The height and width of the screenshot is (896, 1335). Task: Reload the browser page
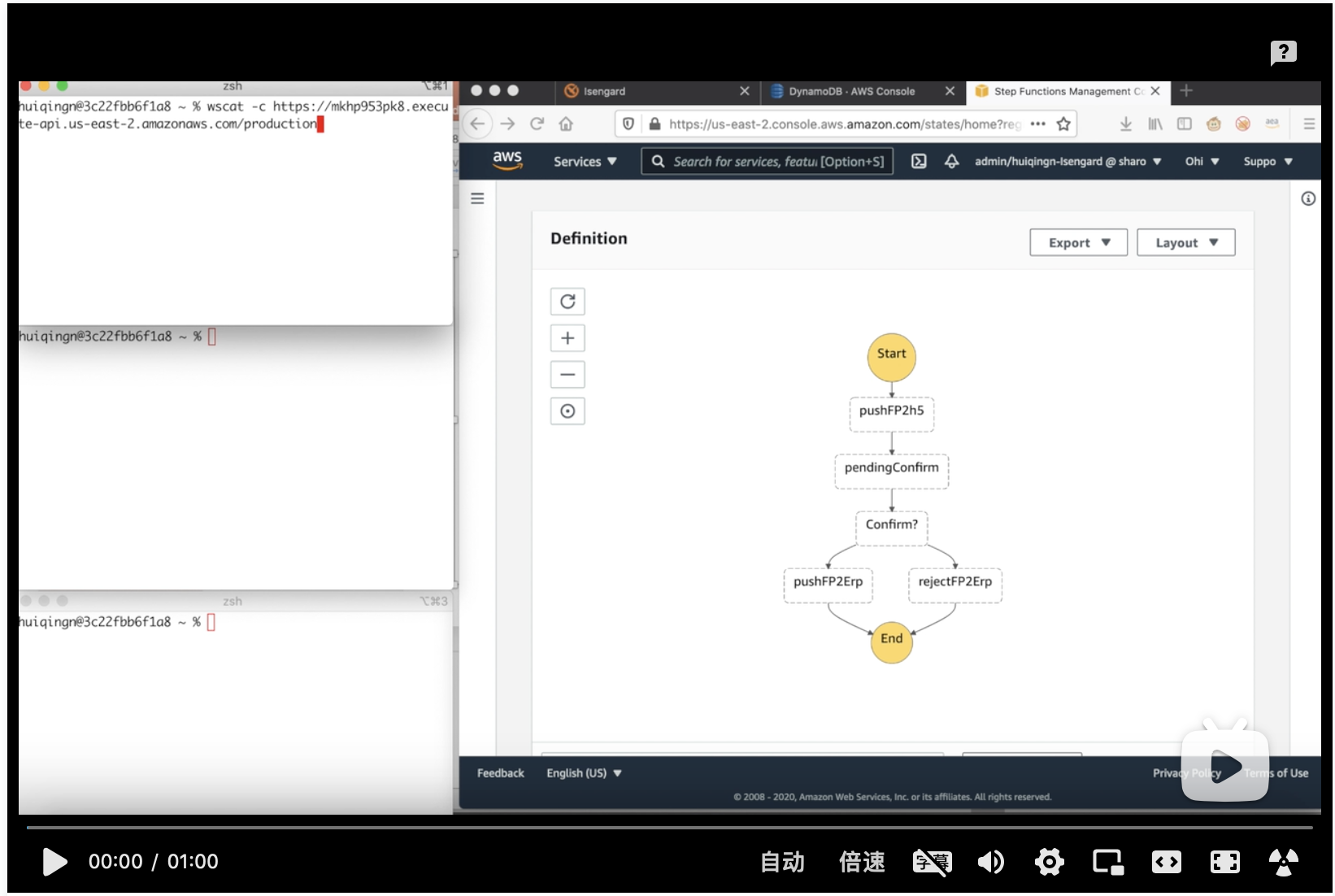537,124
